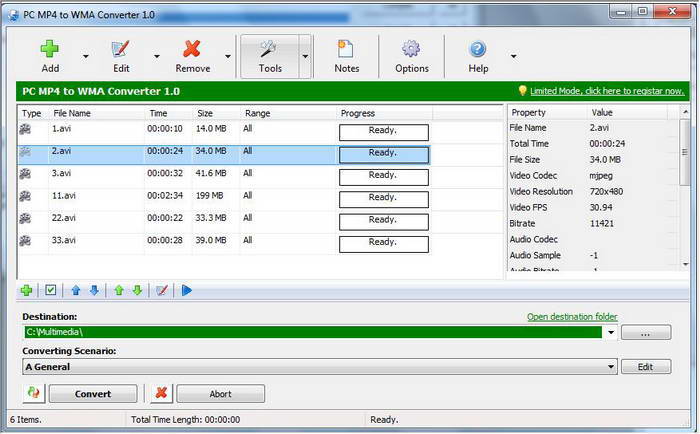Click the red X Remove toolbar button
Viewport: 700px width, 434px height.
(192, 57)
